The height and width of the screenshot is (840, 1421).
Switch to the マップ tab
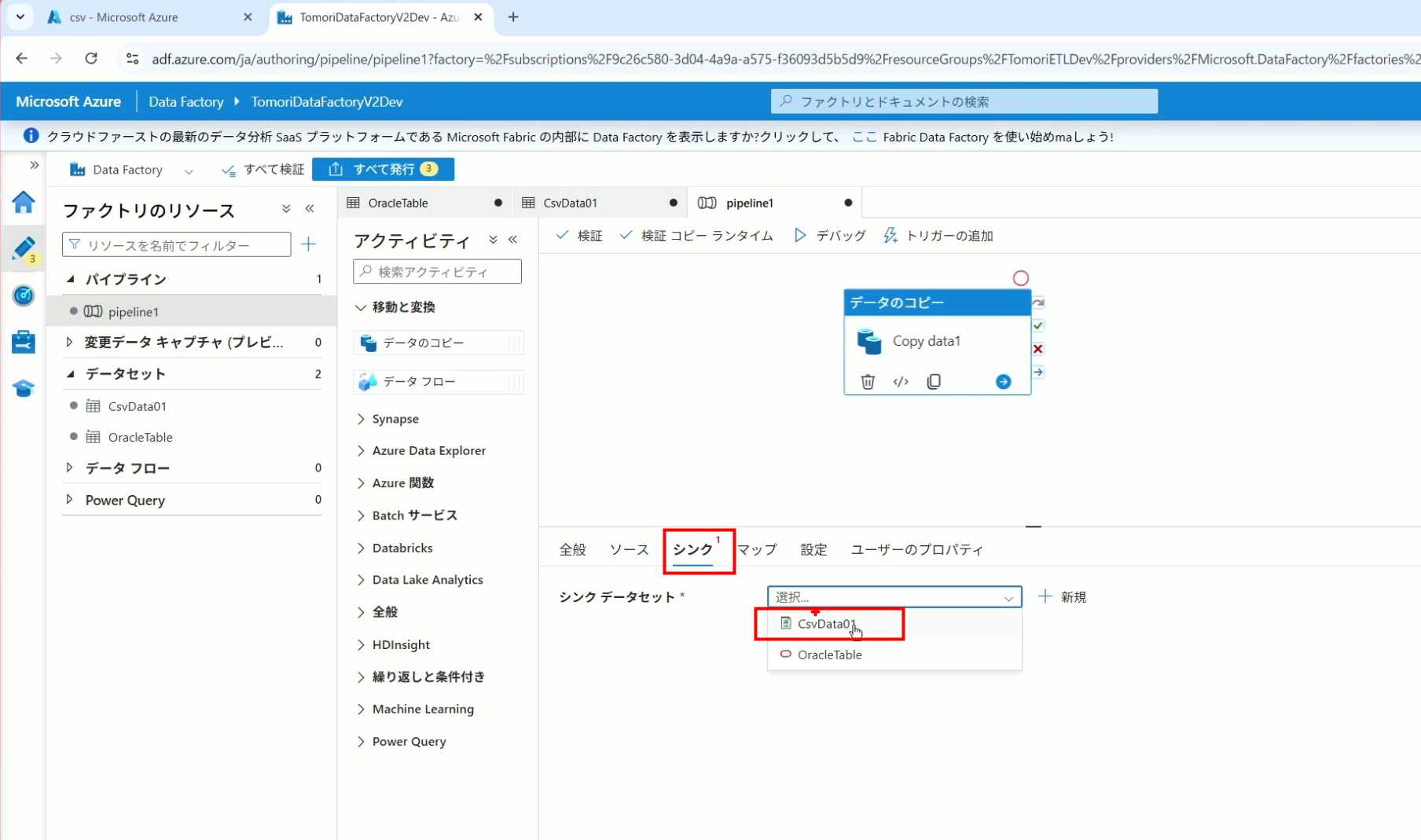coord(757,549)
